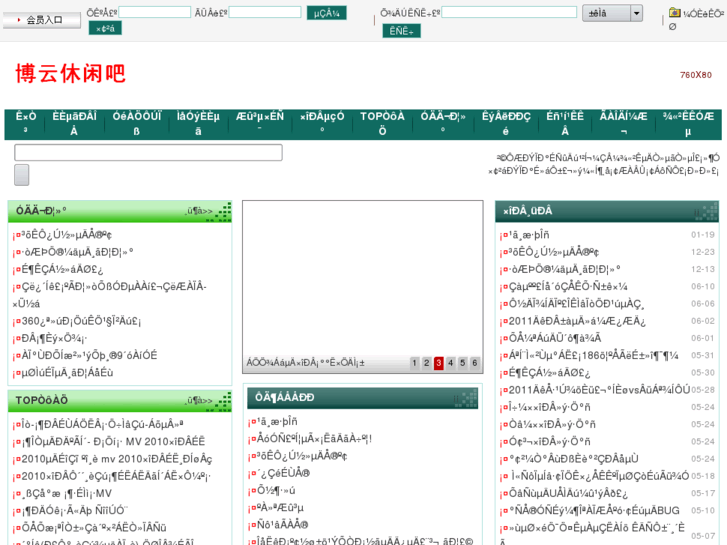The image size is (727, 545).
Task: Go to slideshow page 5
Action: point(463,363)
